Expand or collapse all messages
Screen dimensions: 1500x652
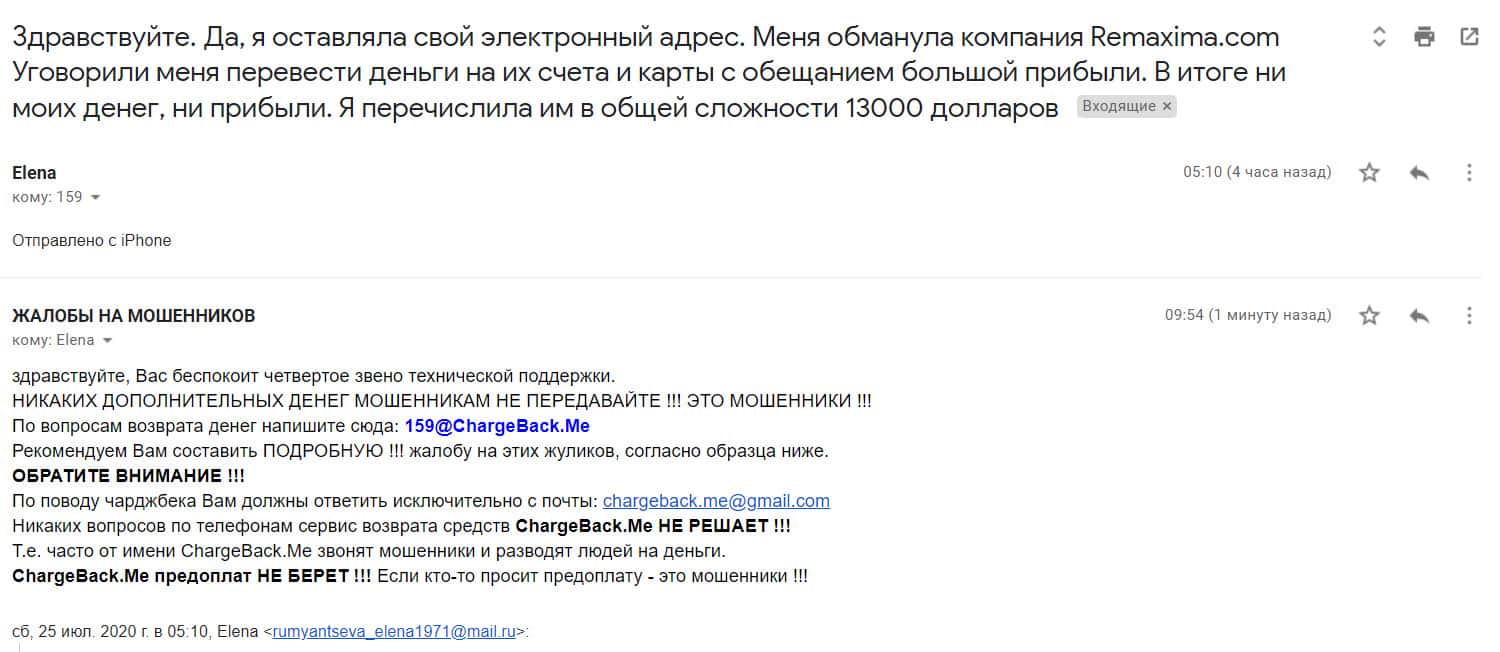[x=1379, y=37]
